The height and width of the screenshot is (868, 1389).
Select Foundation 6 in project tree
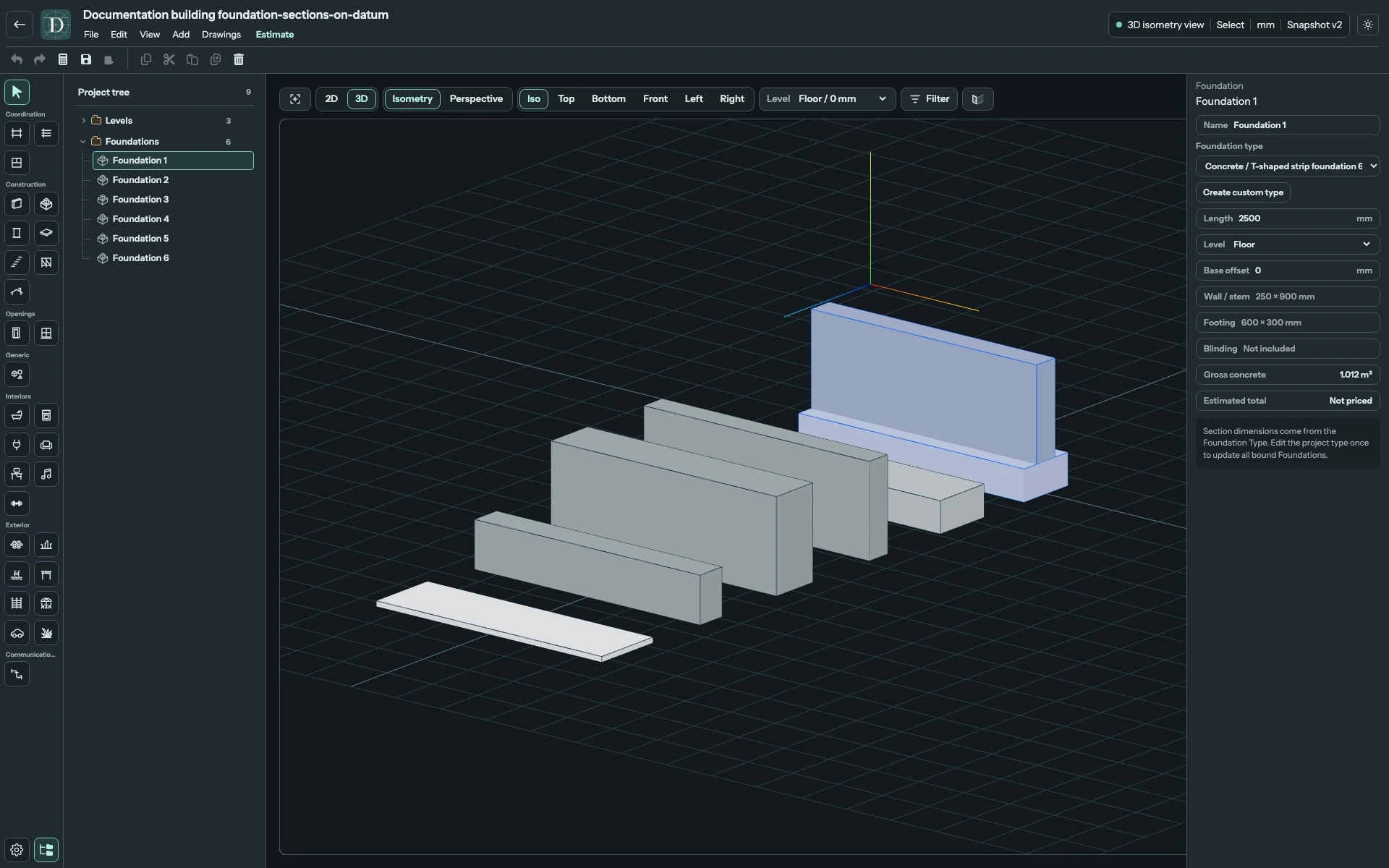pos(174,258)
